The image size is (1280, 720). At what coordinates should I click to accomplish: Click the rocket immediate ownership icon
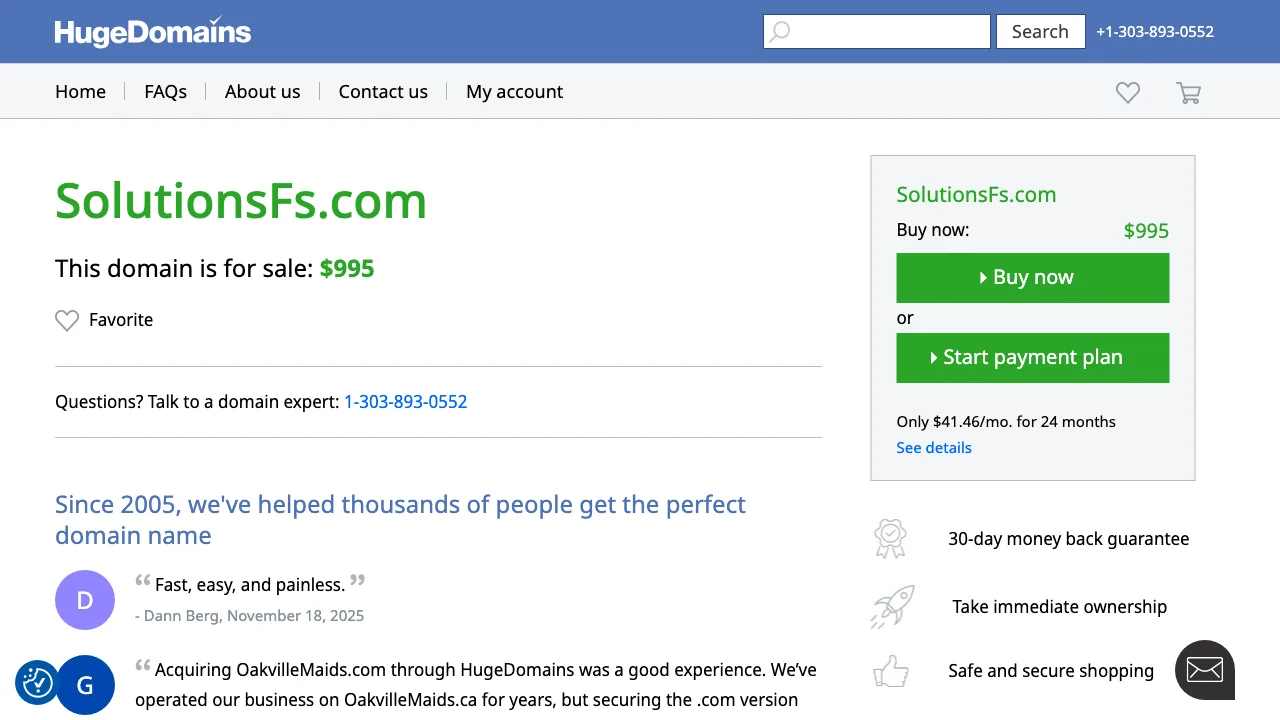[892, 607]
